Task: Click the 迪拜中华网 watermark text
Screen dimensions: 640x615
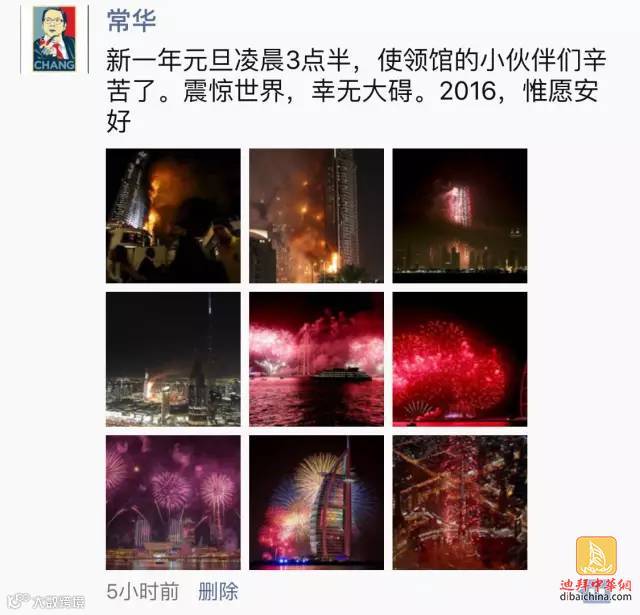Action: tap(596, 585)
